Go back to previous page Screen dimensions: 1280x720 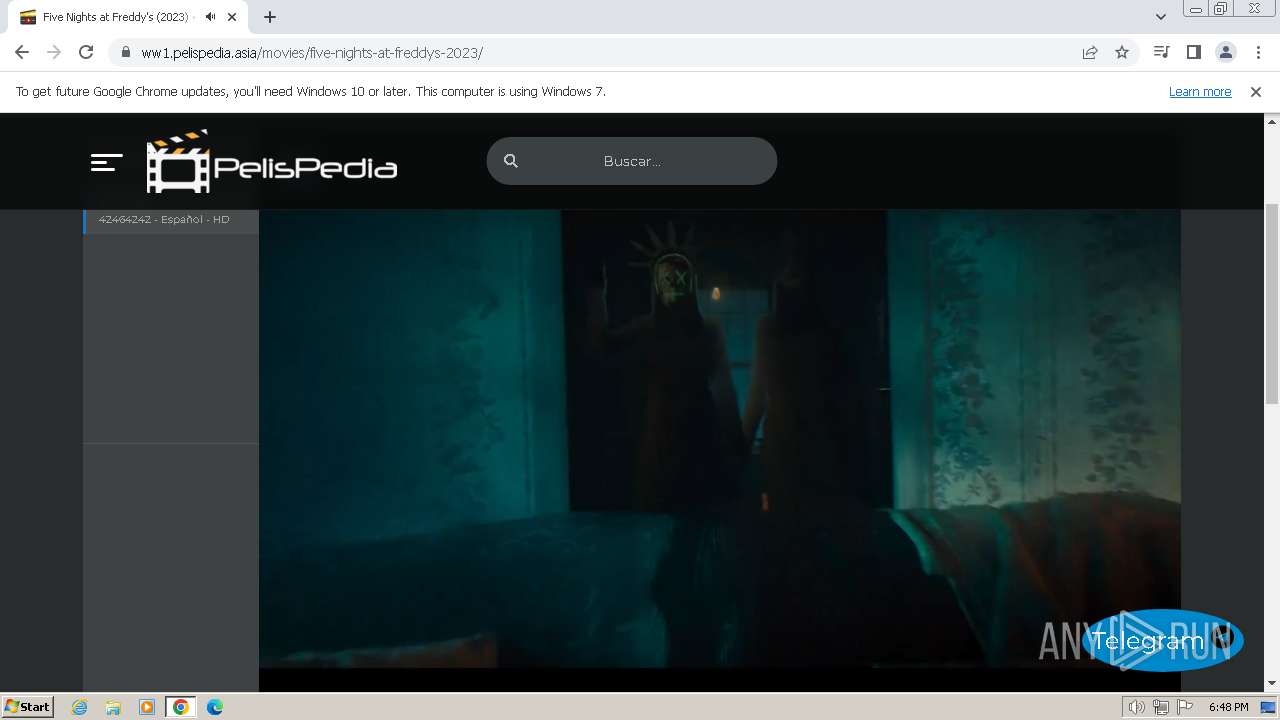tap(22, 52)
